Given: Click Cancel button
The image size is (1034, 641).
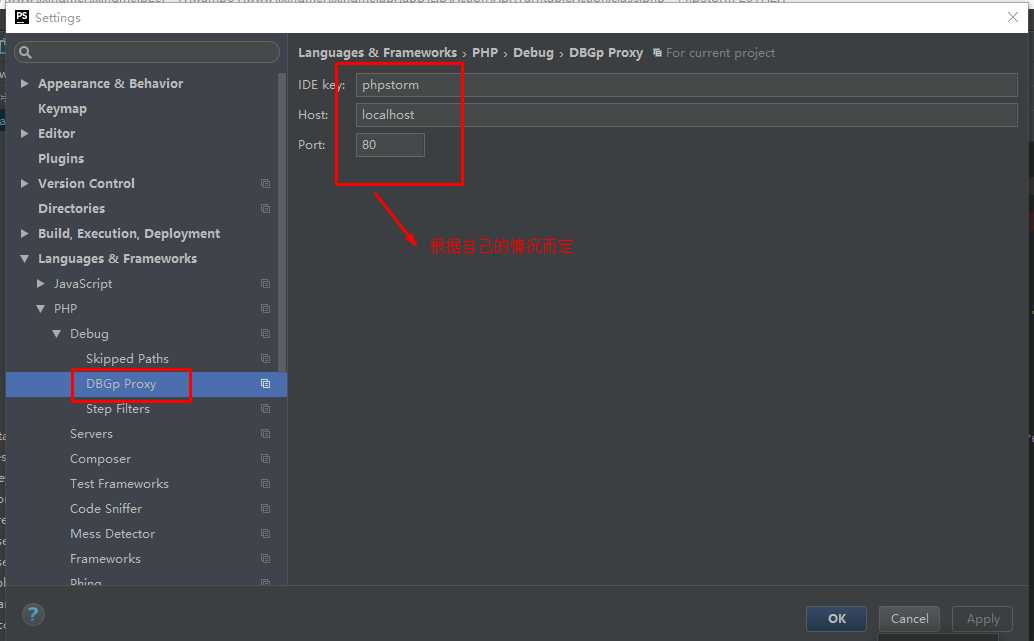Looking at the screenshot, I should [x=909, y=619].
